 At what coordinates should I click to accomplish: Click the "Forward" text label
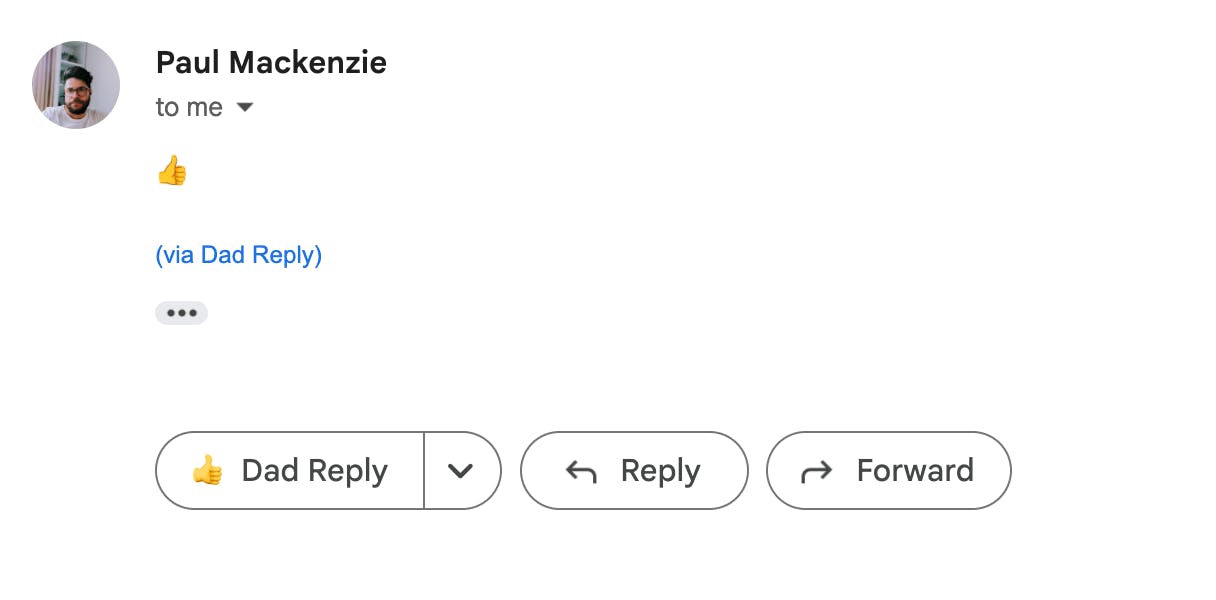pyautogui.click(x=915, y=470)
